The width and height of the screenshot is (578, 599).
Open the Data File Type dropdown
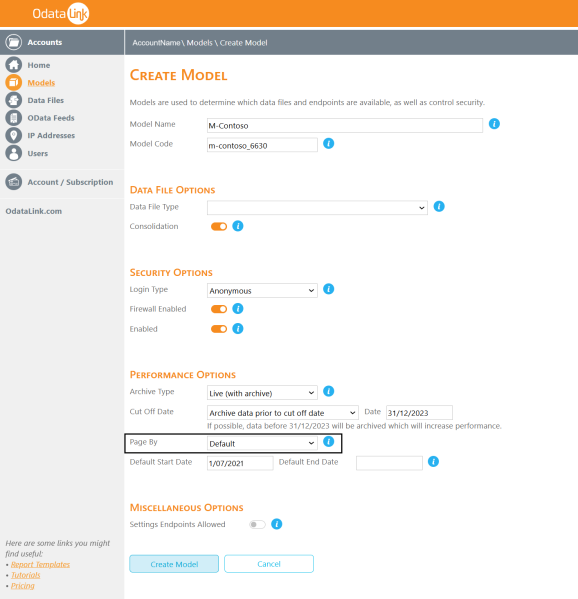(x=317, y=208)
